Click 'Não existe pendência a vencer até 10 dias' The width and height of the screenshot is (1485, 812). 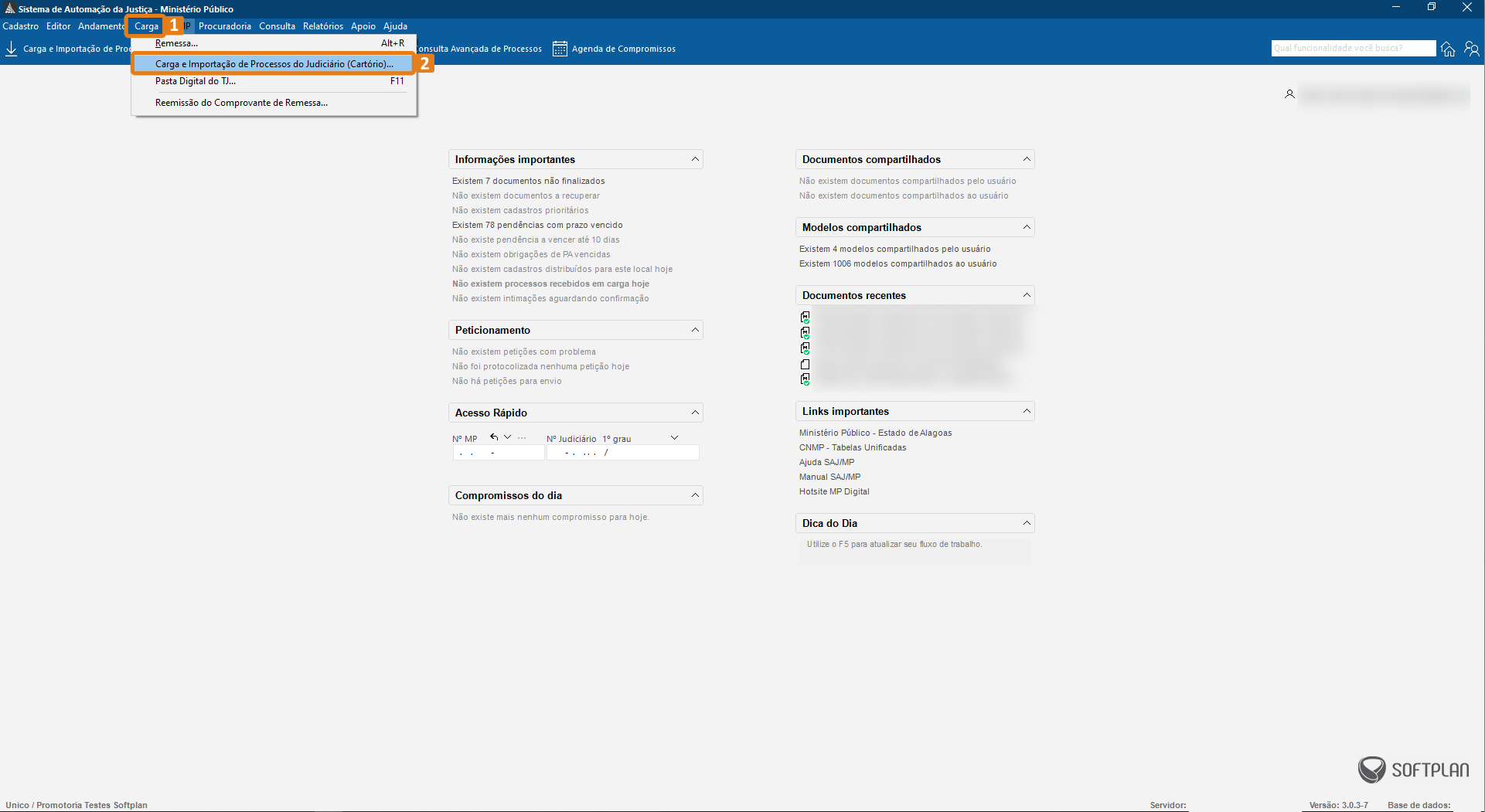click(536, 240)
